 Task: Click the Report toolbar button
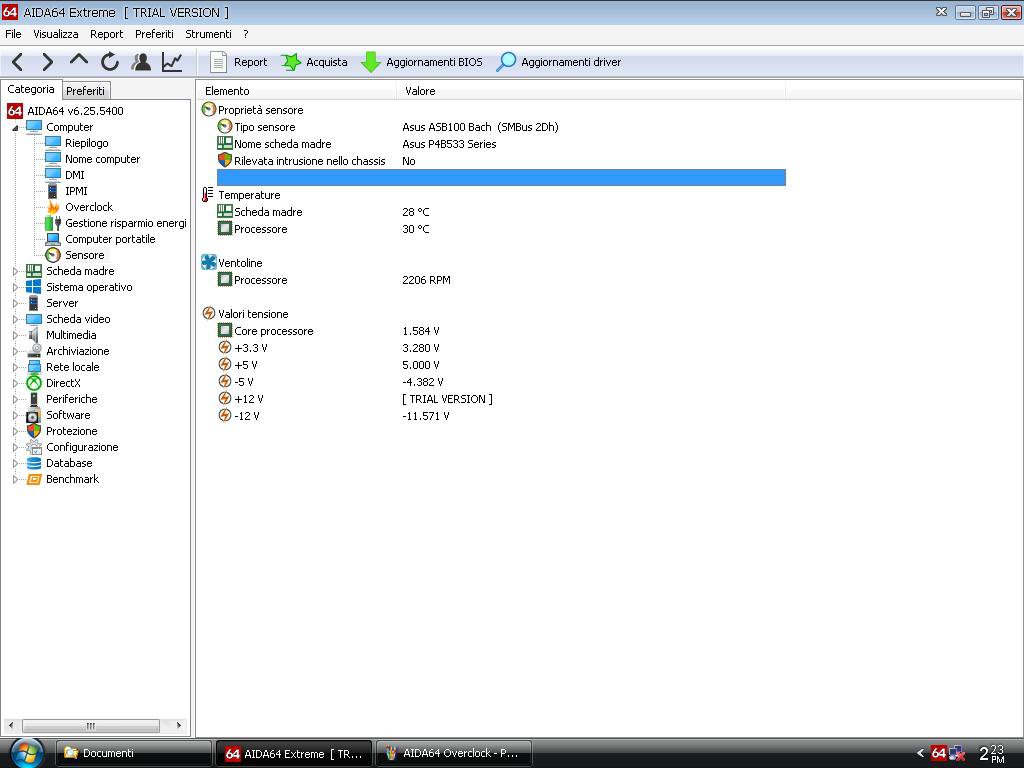pos(239,62)
